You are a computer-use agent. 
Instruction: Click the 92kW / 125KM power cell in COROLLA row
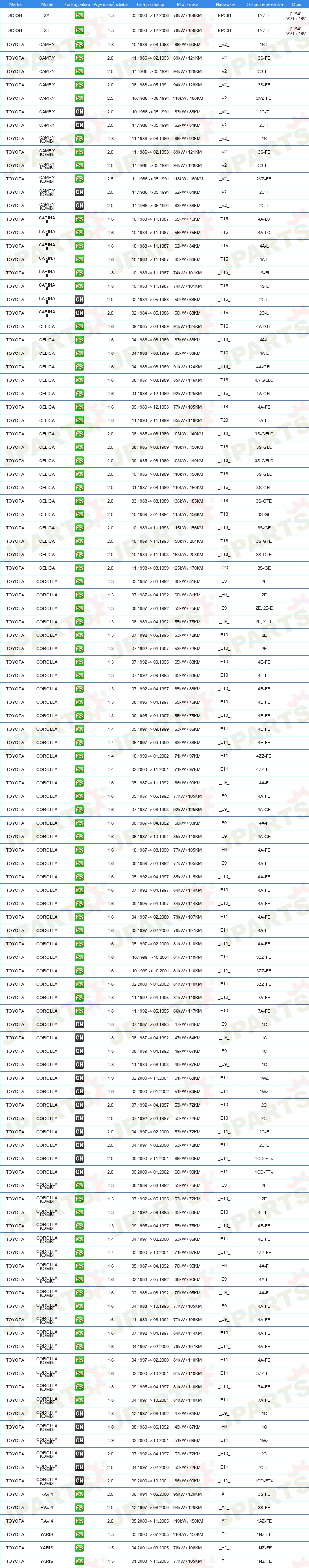pyautogui.click(x=187, y=810)
